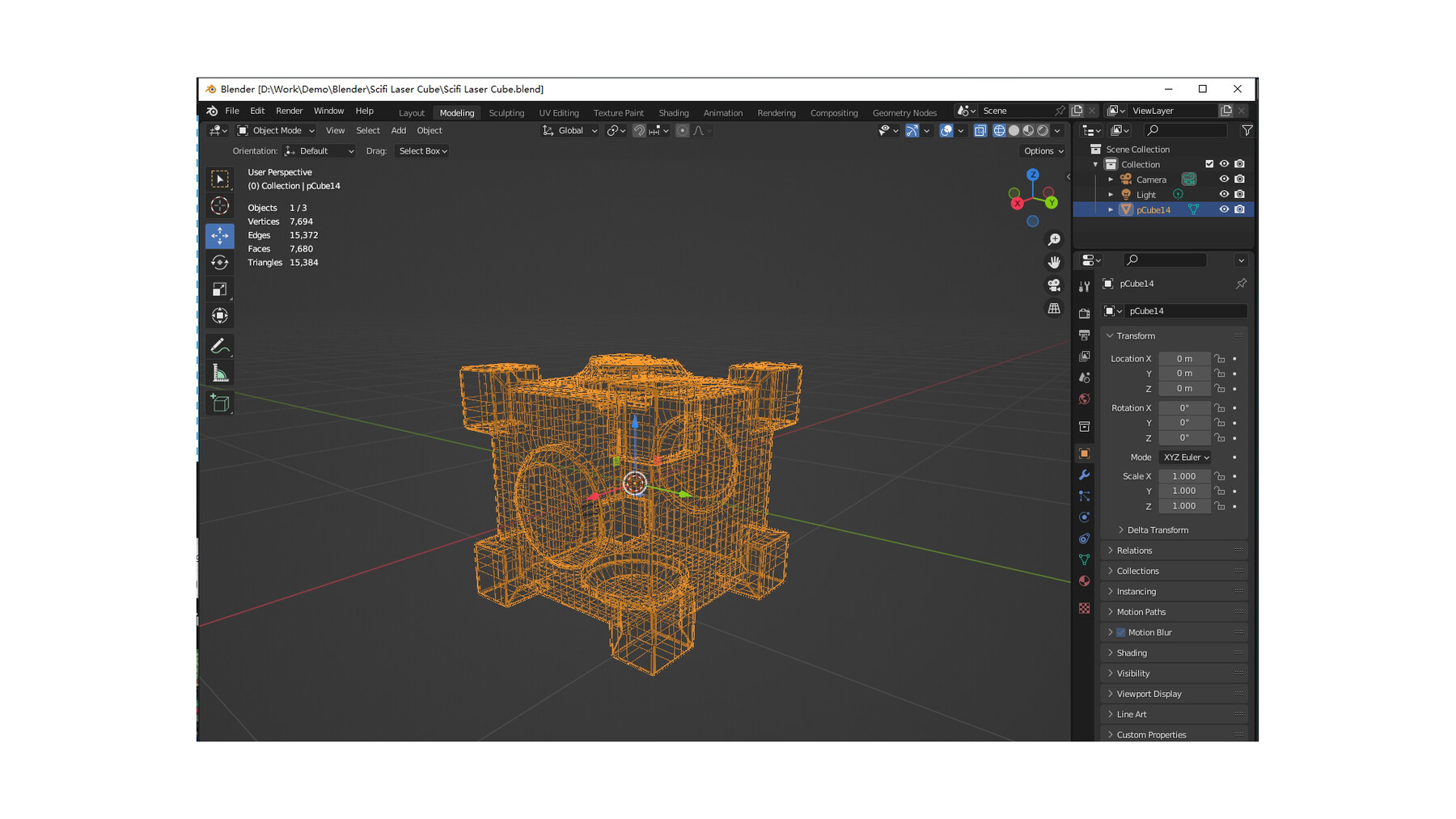
Task: Activate the Scale tool
Action: tap(220, 289)
